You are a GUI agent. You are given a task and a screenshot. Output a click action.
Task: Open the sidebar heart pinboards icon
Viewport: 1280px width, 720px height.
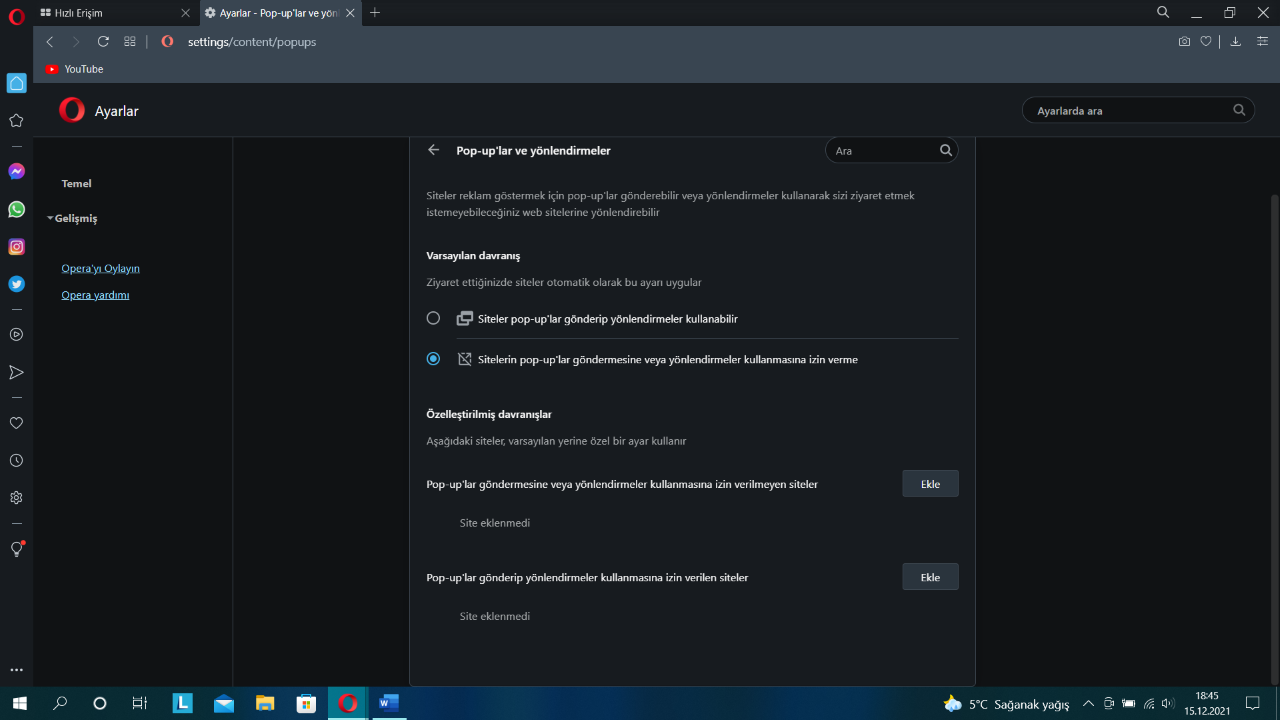point(16,423)
